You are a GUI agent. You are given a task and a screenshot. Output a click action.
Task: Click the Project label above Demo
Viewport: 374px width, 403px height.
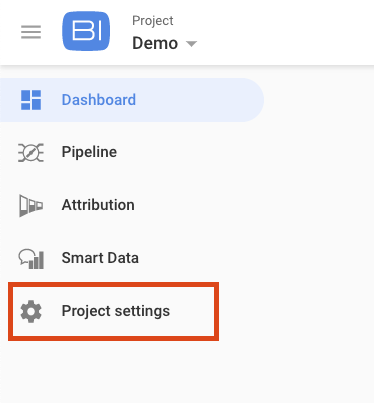click(x=153, y=21)
